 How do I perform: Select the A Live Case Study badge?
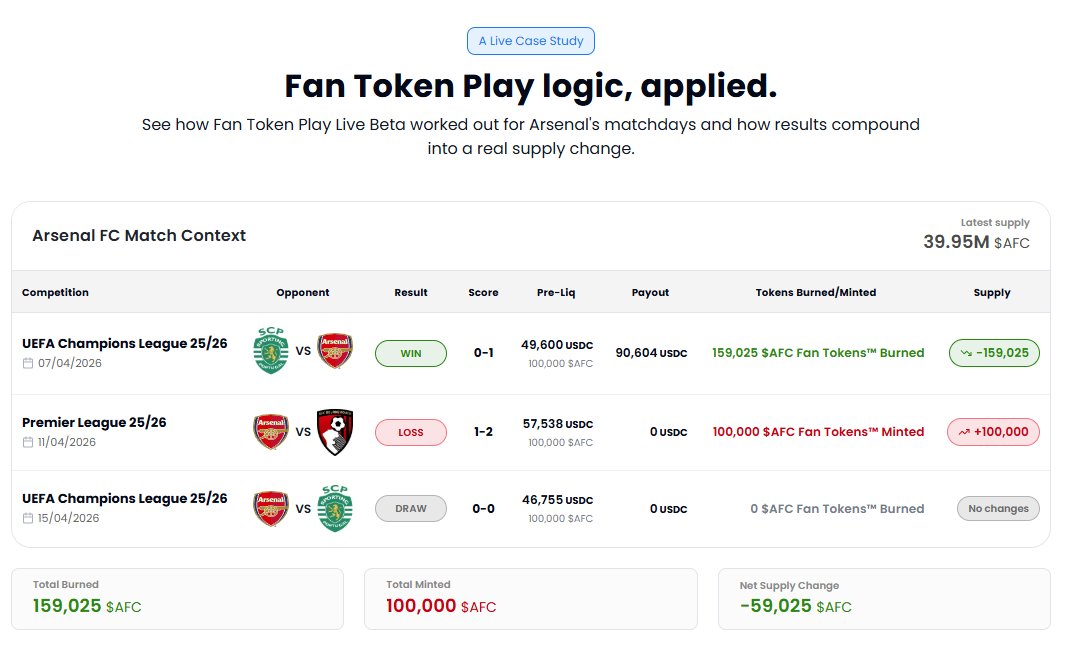tap(530, 41)
